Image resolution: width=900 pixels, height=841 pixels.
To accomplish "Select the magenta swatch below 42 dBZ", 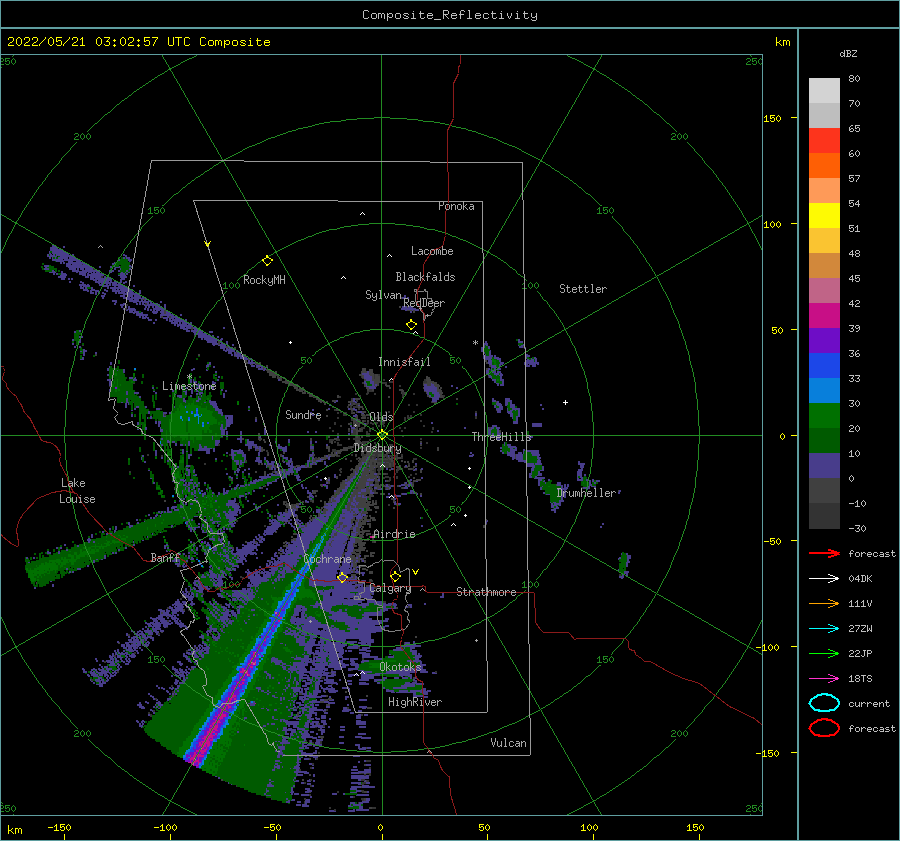I will (x=824, y=315).
